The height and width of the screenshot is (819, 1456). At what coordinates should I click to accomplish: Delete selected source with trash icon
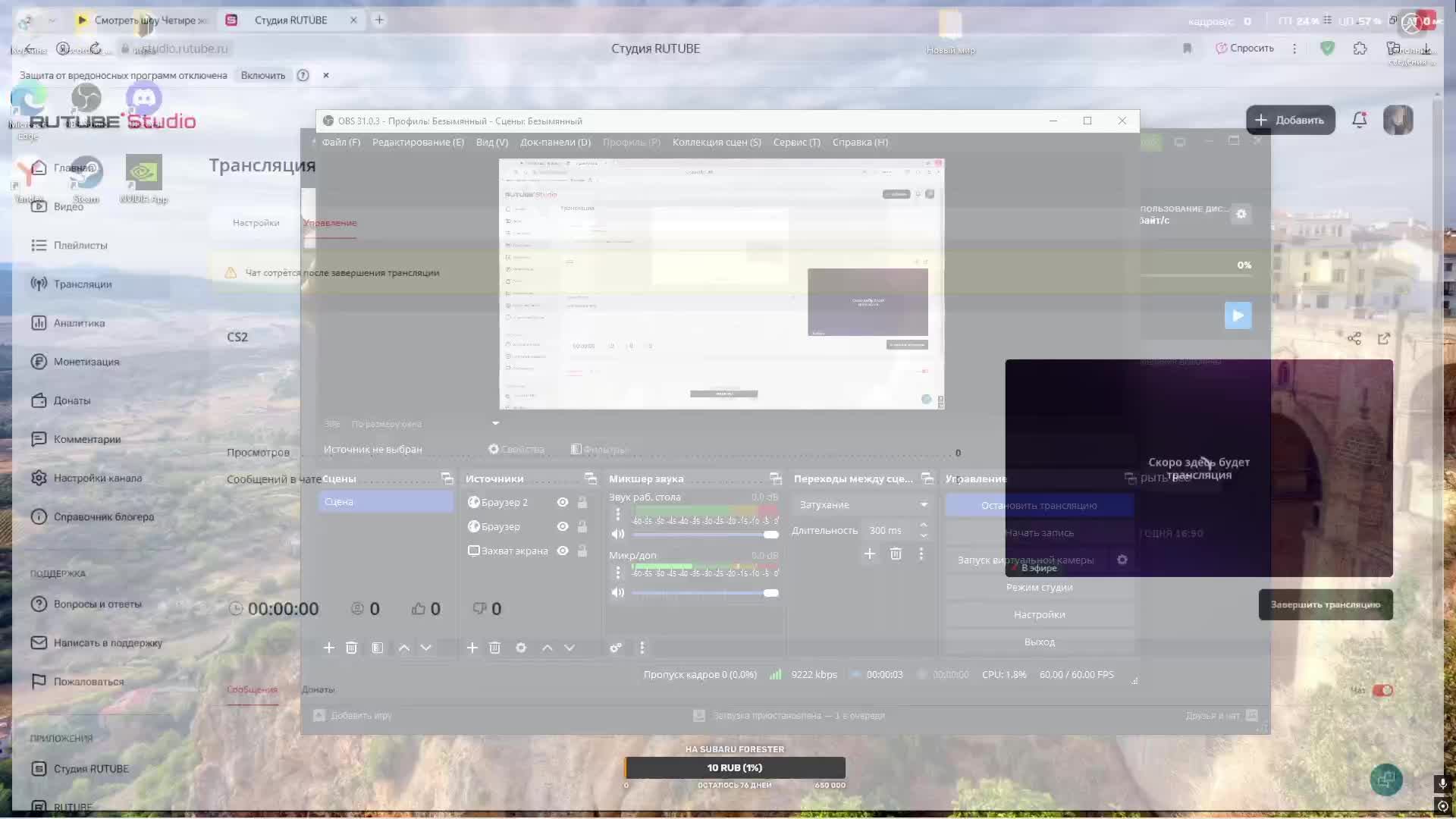click(494, 648)
